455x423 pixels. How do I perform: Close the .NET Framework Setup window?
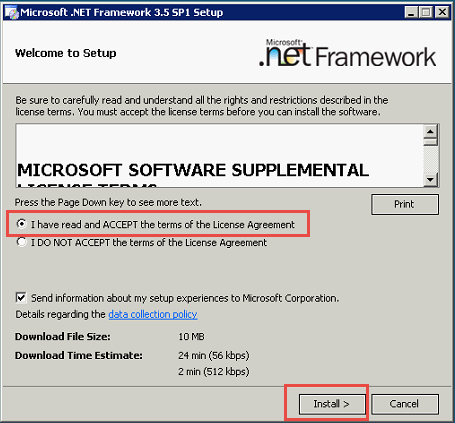[442, 13]
